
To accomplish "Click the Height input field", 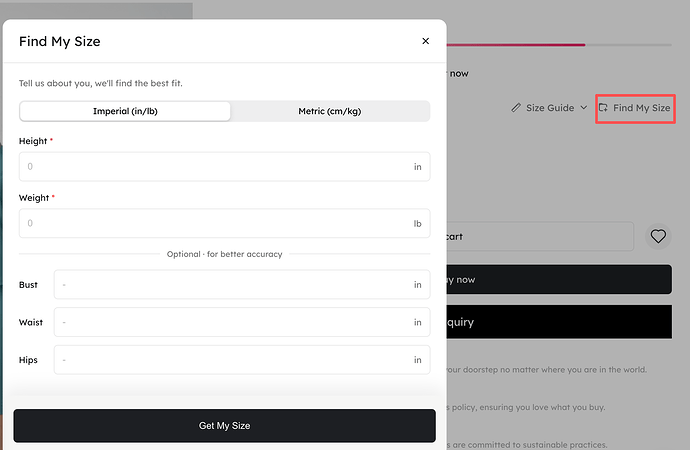I will (224, 167).
